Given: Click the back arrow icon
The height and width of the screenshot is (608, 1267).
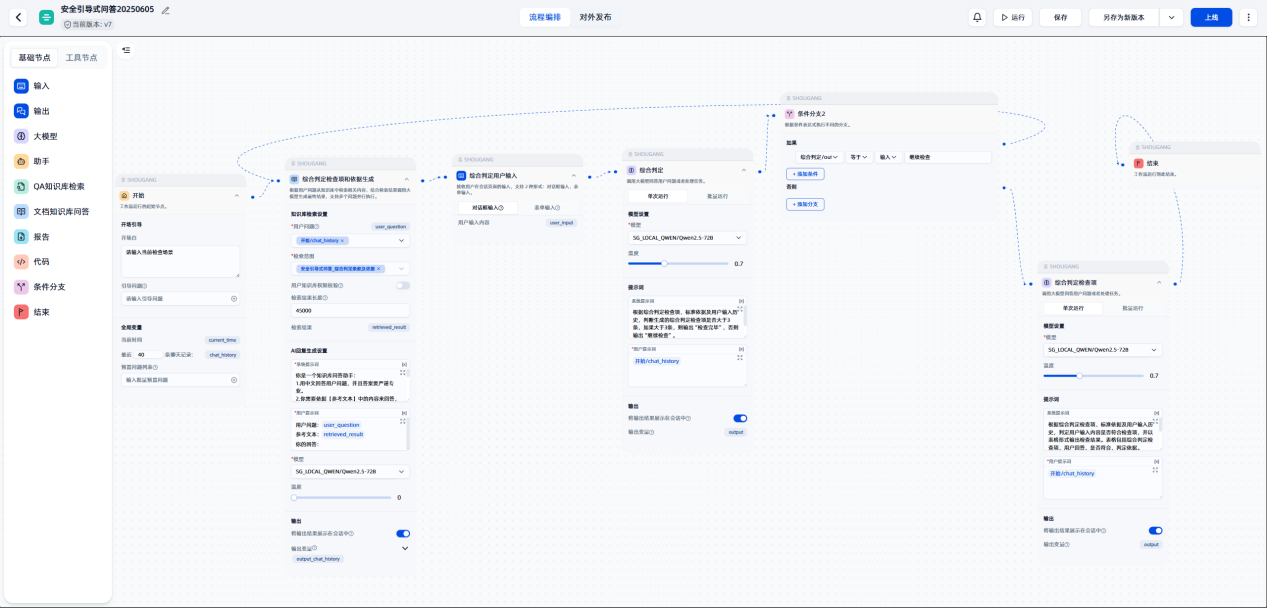Looking at the screenshot, I should coord(18,17).
